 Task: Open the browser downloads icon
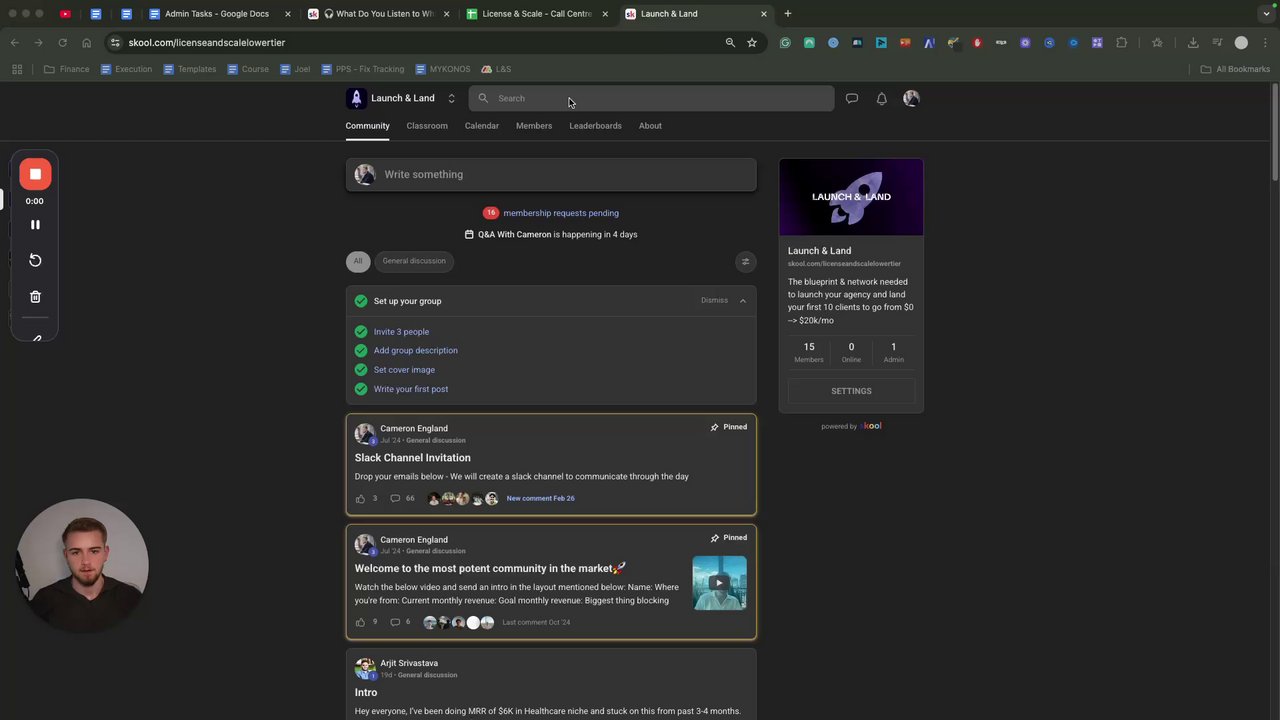(x=1193, y=43)
